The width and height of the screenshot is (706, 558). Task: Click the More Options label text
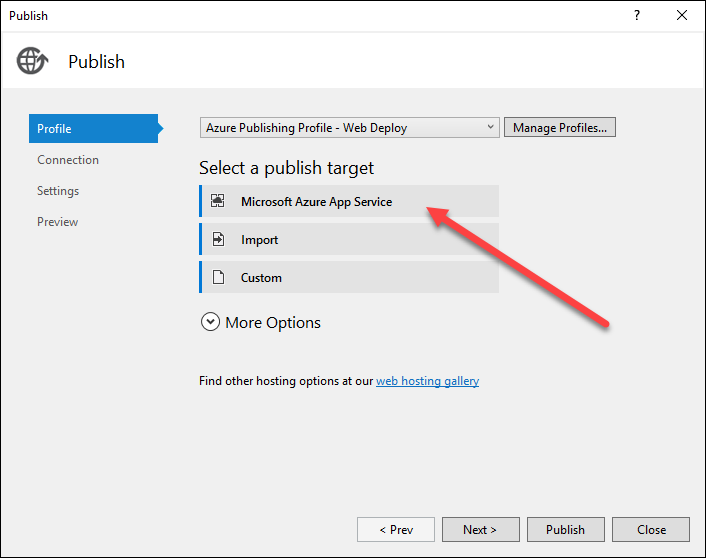[273, 322]
